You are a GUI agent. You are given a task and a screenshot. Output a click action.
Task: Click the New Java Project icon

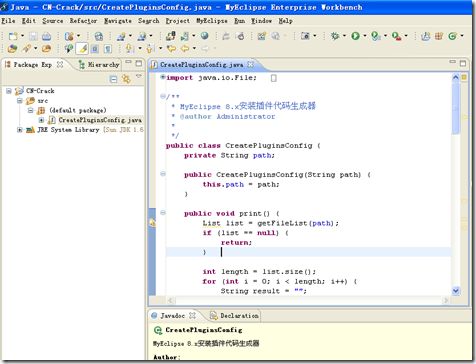[425, 36]
